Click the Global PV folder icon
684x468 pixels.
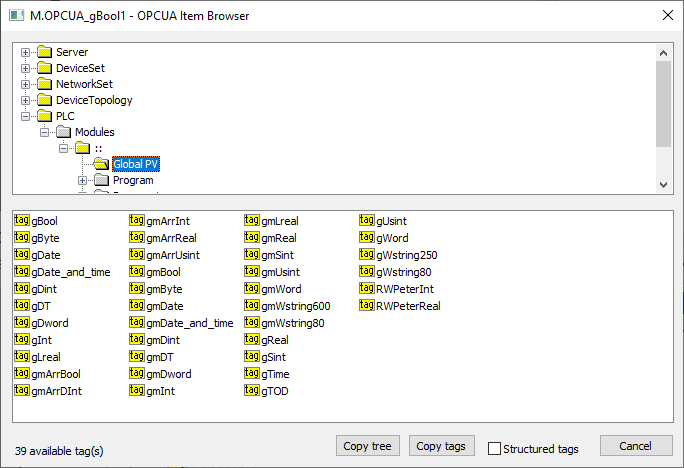[x=101, y=164]
